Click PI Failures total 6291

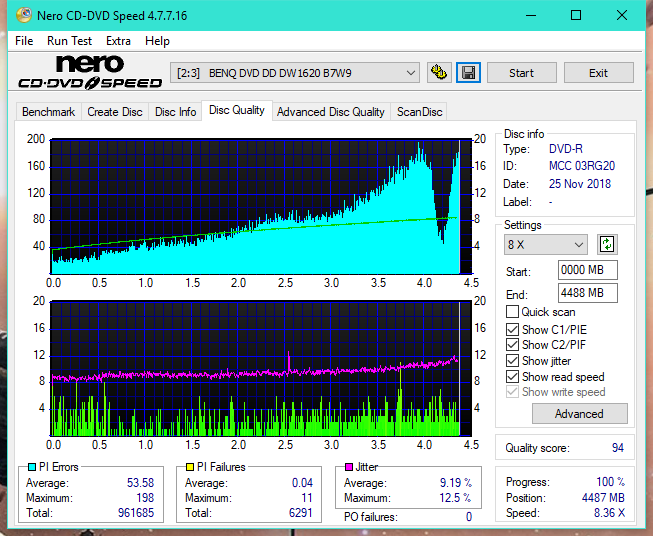[301, 512]
